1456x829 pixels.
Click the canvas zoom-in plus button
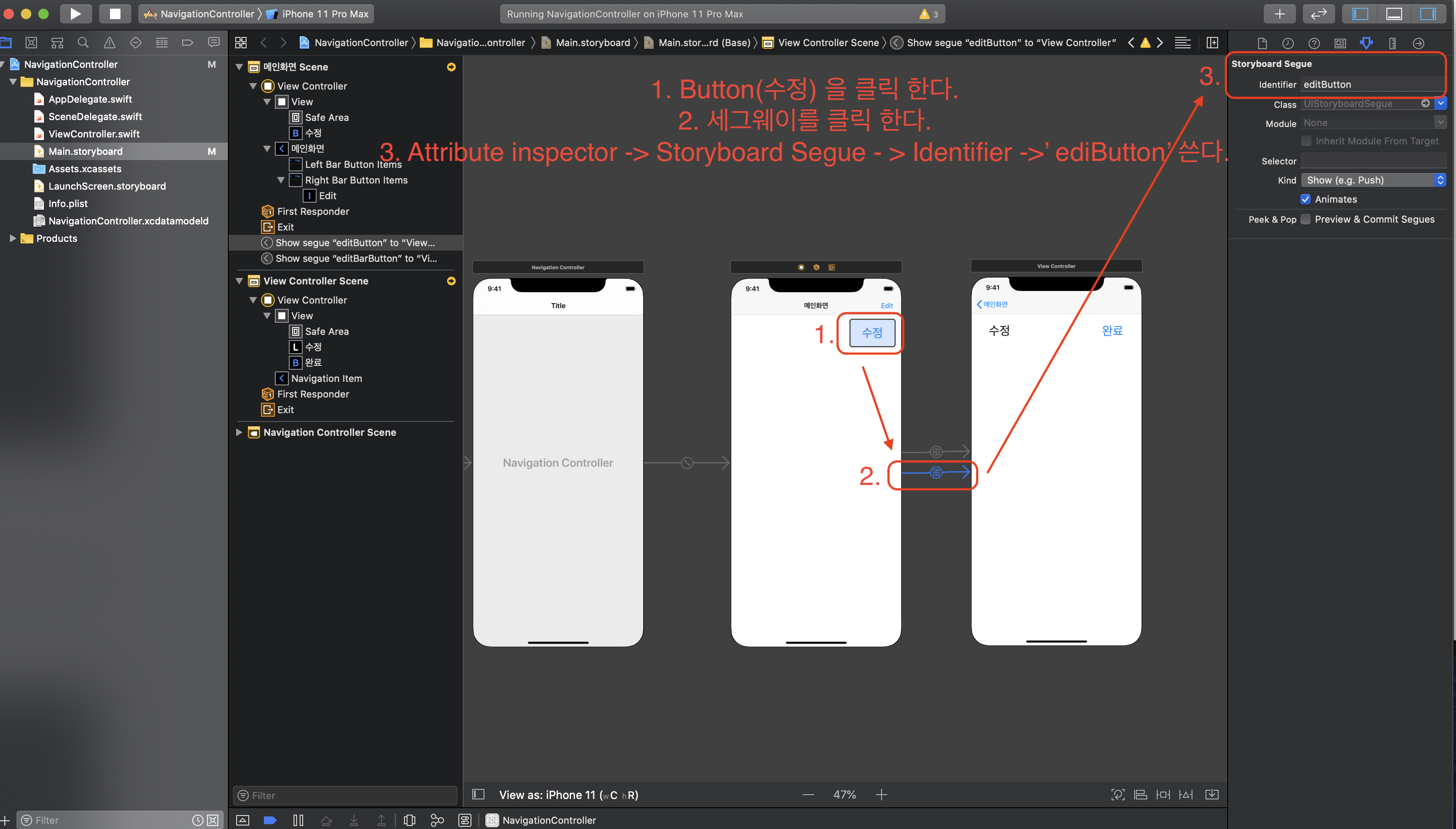click(x=881, y=794)
